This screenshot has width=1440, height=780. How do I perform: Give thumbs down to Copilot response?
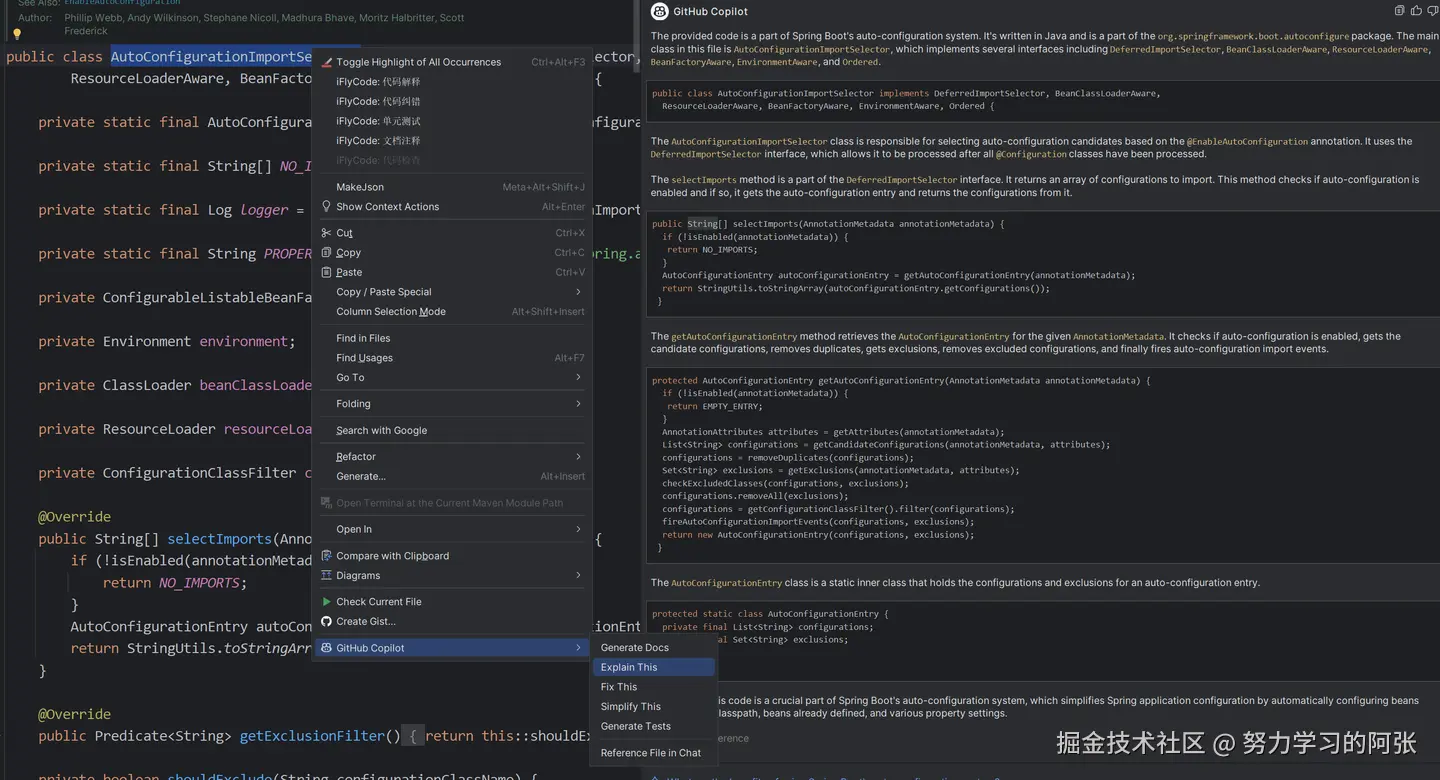coord(1431,11)
